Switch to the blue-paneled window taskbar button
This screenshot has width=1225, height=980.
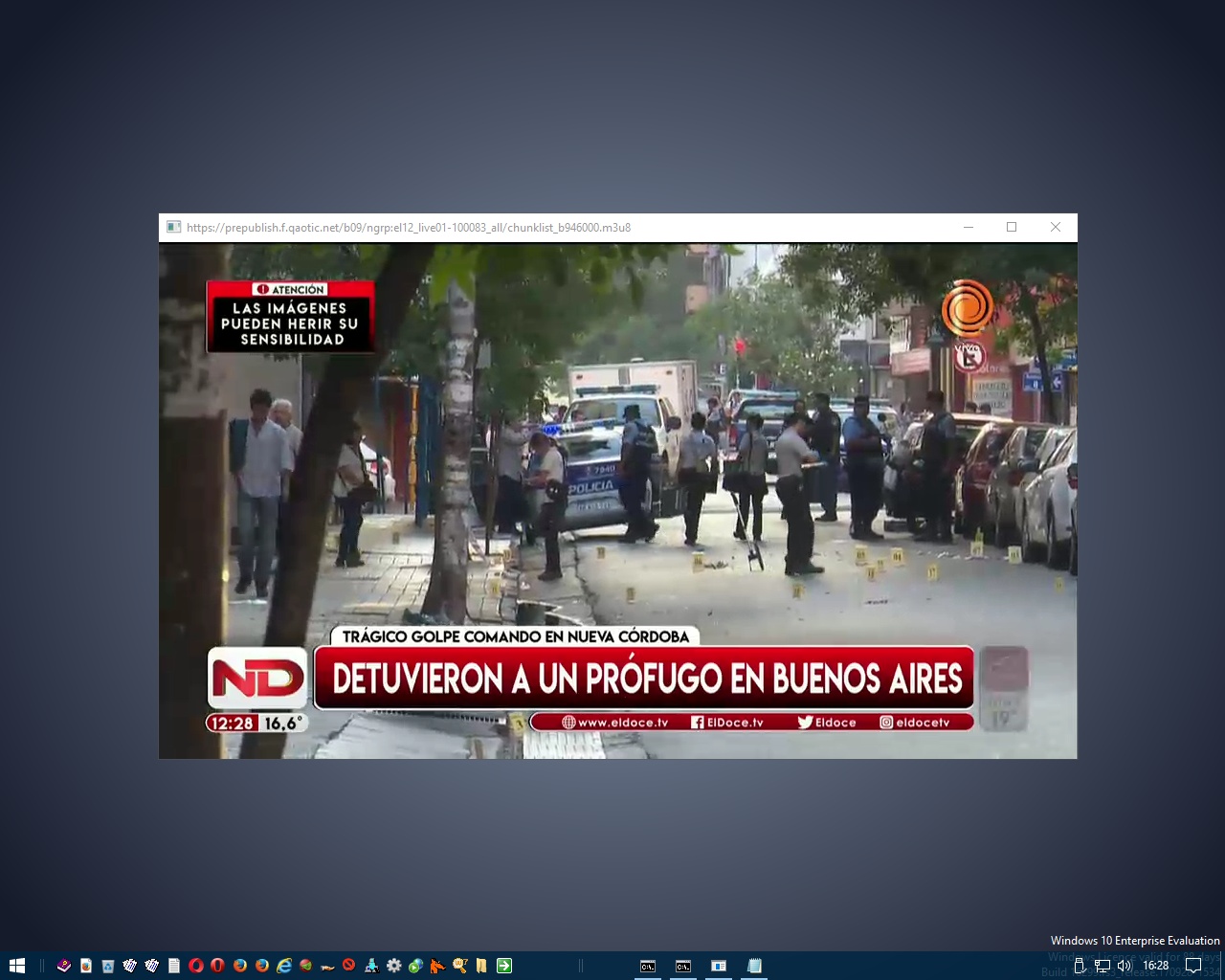719,966
